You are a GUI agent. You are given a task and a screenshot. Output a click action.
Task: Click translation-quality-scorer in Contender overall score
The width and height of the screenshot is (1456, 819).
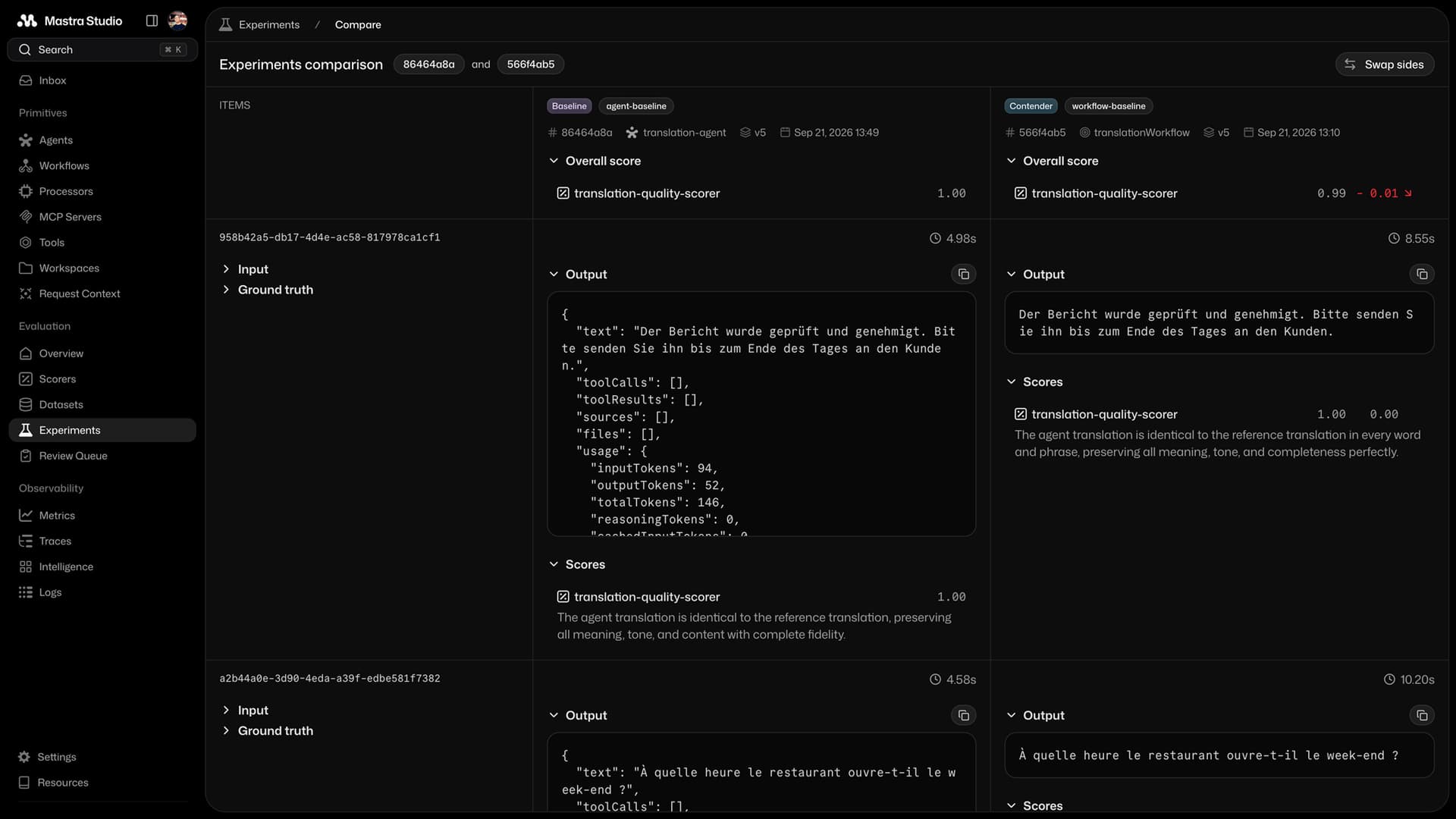pos(1096,193)
